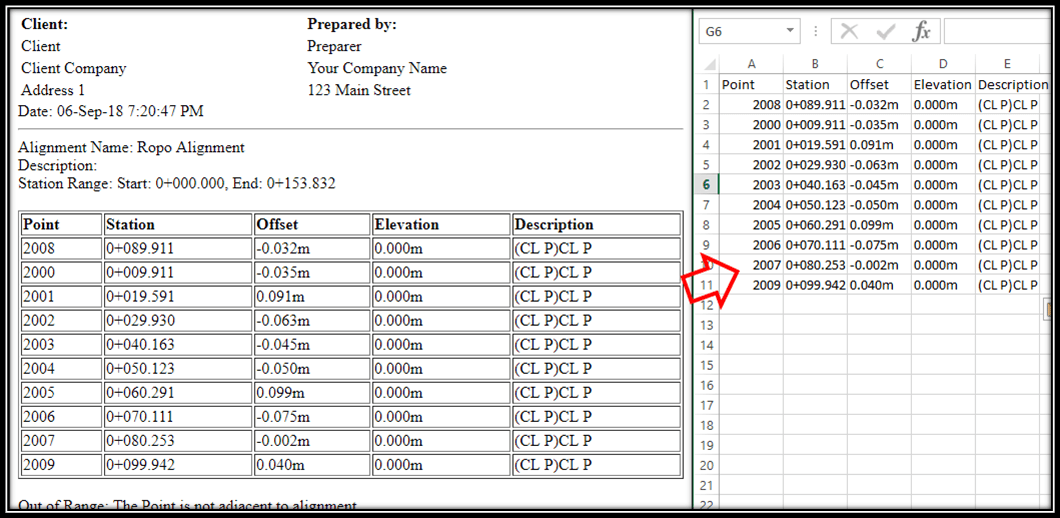Select row 20 header in Excel

707,465
